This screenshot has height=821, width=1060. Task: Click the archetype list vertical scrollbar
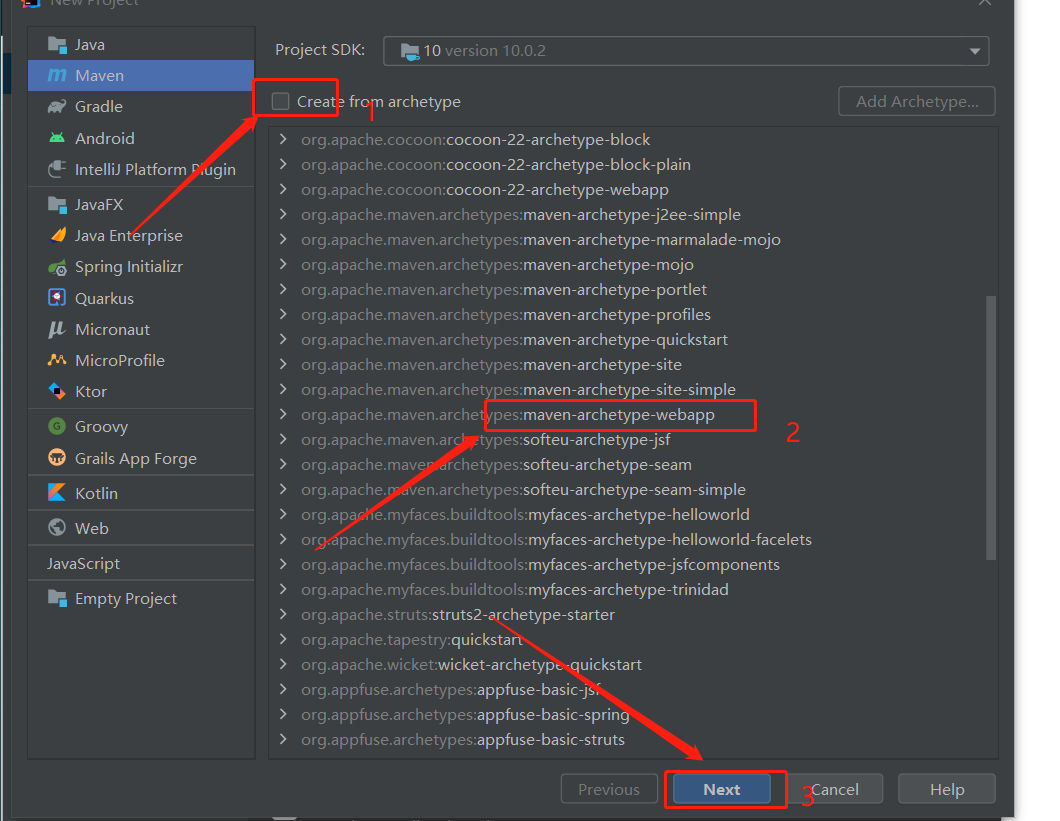tap(991, 427)
